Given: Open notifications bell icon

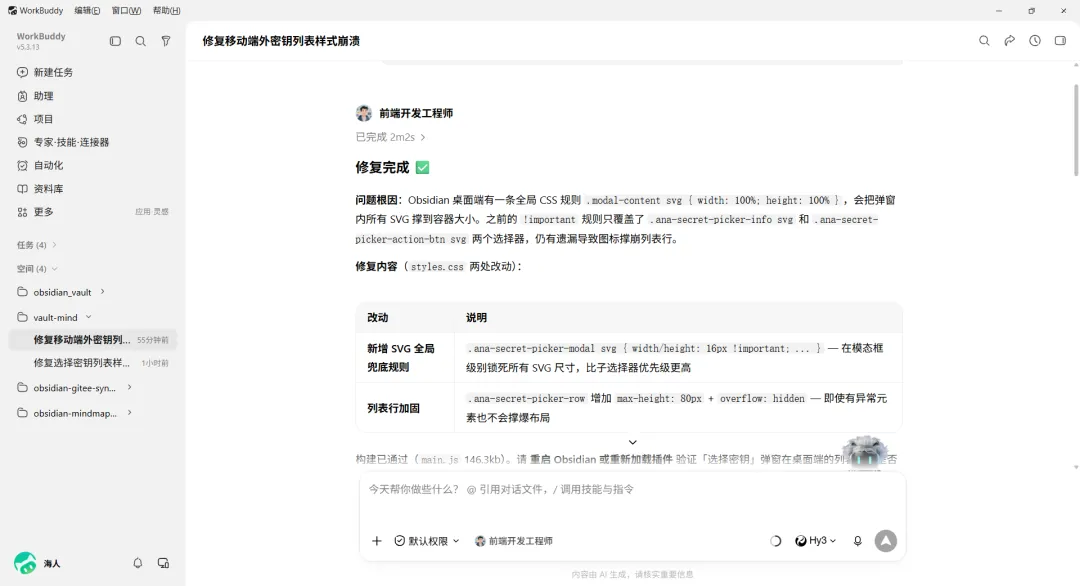Looking at the screenshot, I should pos(138,563).
